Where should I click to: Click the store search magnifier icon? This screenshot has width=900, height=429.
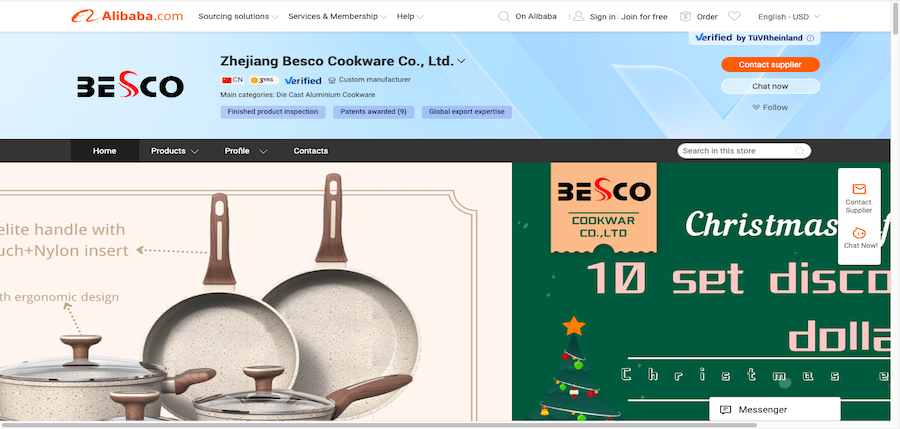800,151
